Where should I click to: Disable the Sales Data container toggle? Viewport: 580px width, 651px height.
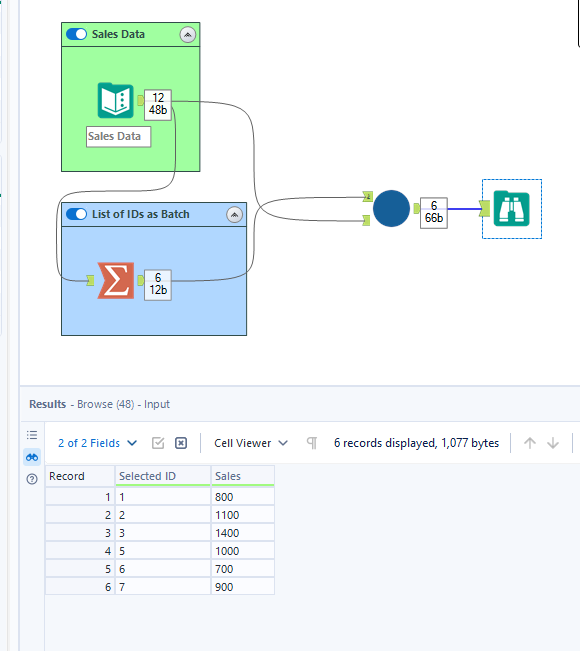tap(76, 34)
